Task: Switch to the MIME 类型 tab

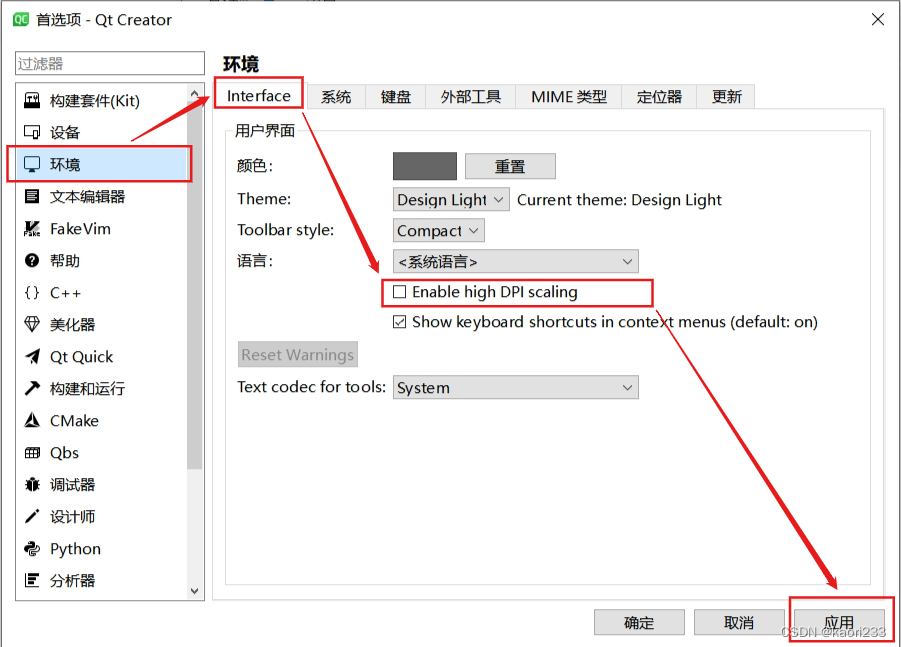Action: pyautogui.click(x=569, y=97)
